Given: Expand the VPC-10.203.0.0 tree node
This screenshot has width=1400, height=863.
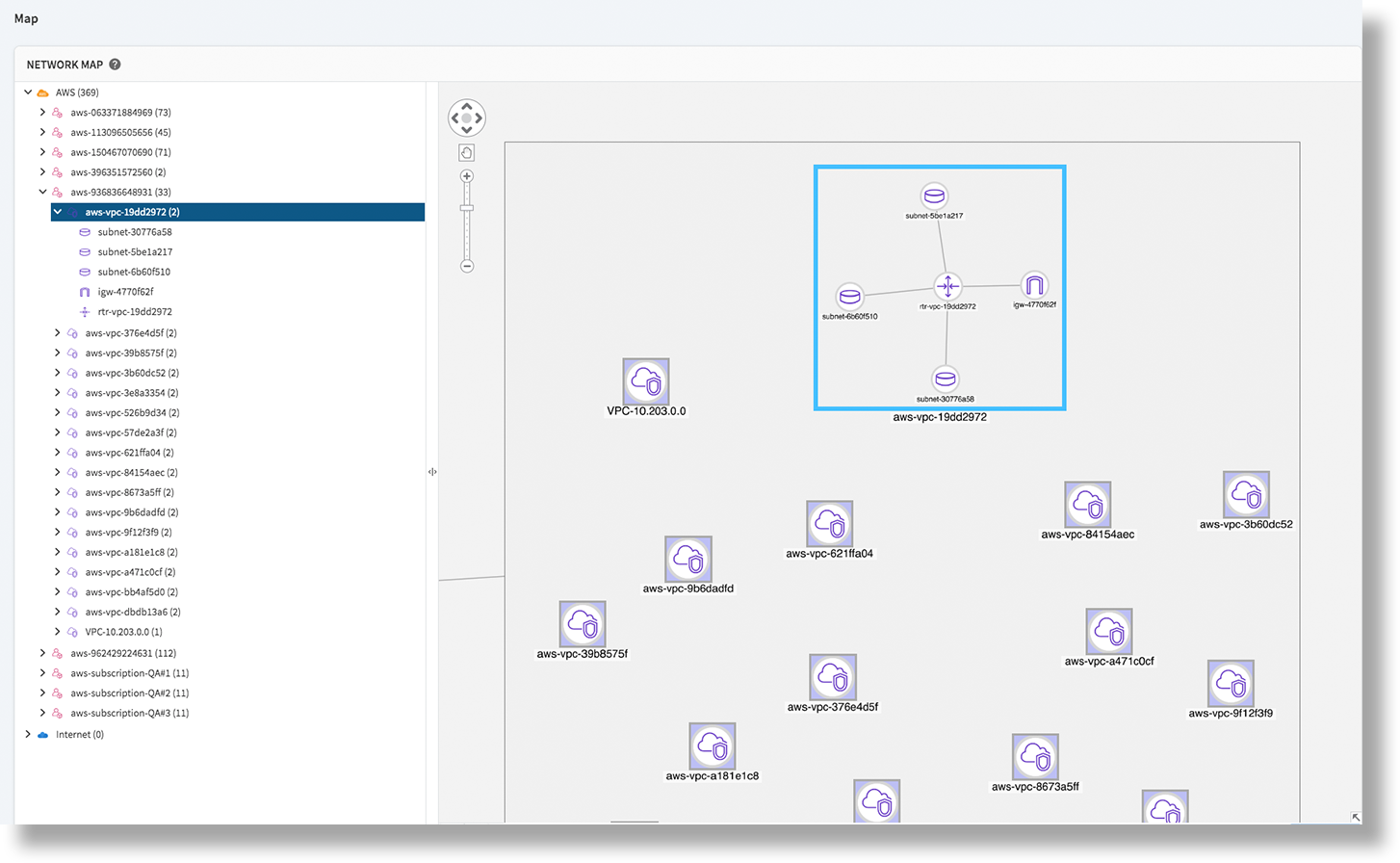Looking at the screenshot, I should click(x=58, y=632).
